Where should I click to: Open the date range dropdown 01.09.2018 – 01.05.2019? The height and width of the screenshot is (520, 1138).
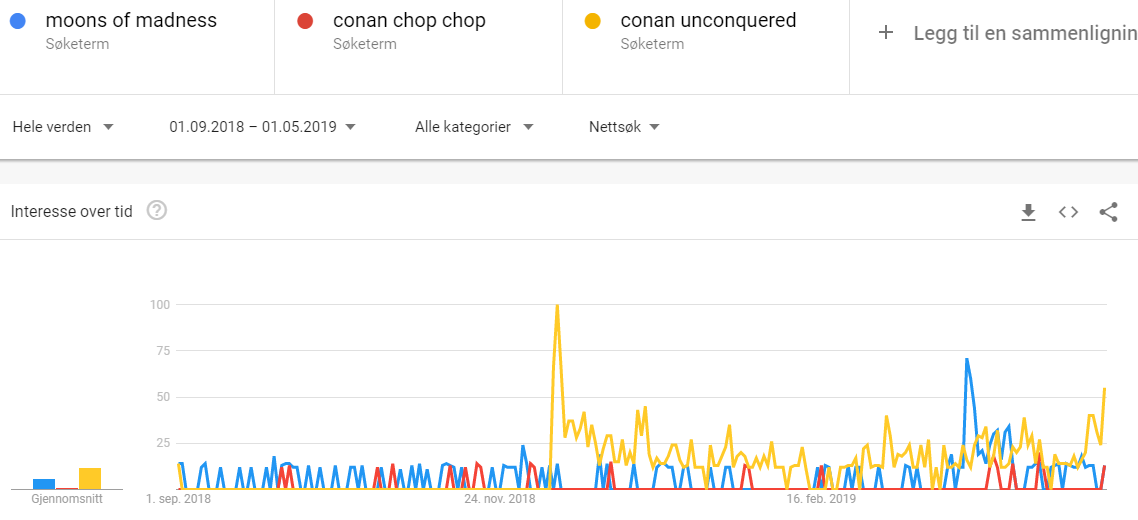point(262,127)
